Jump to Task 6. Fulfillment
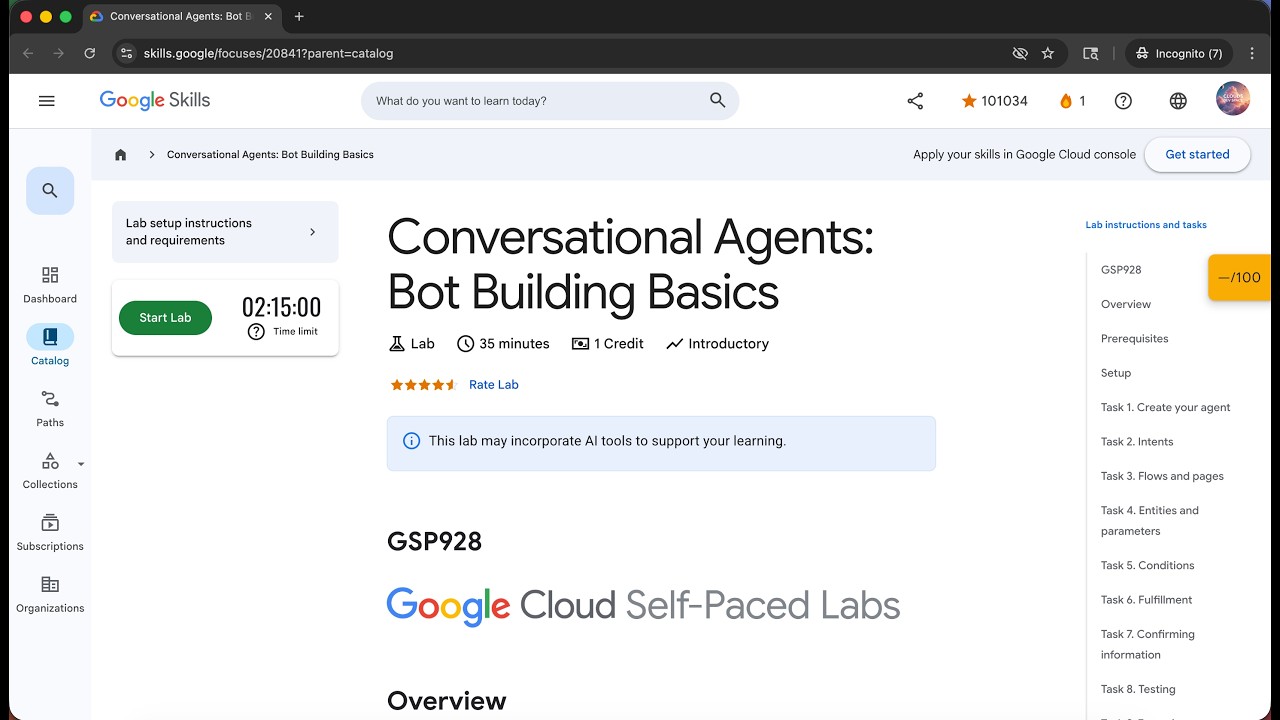Screen dimensions: 1280x720 (x=1147, y=600)
